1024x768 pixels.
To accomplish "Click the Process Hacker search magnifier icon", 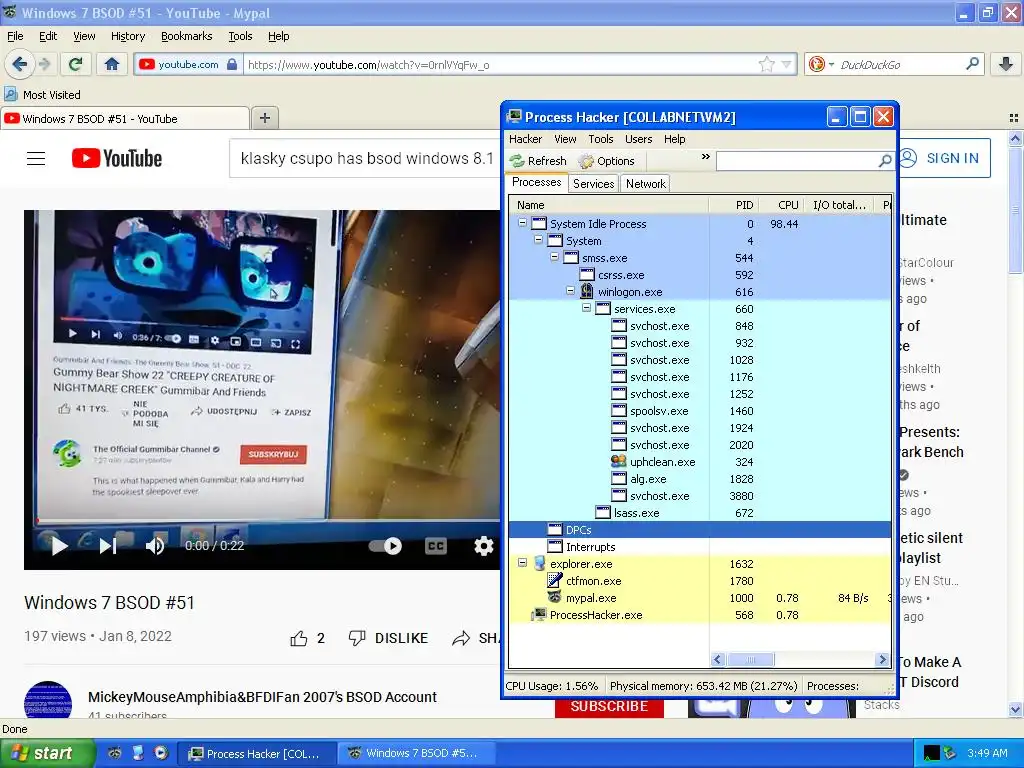I will [885, 161].
